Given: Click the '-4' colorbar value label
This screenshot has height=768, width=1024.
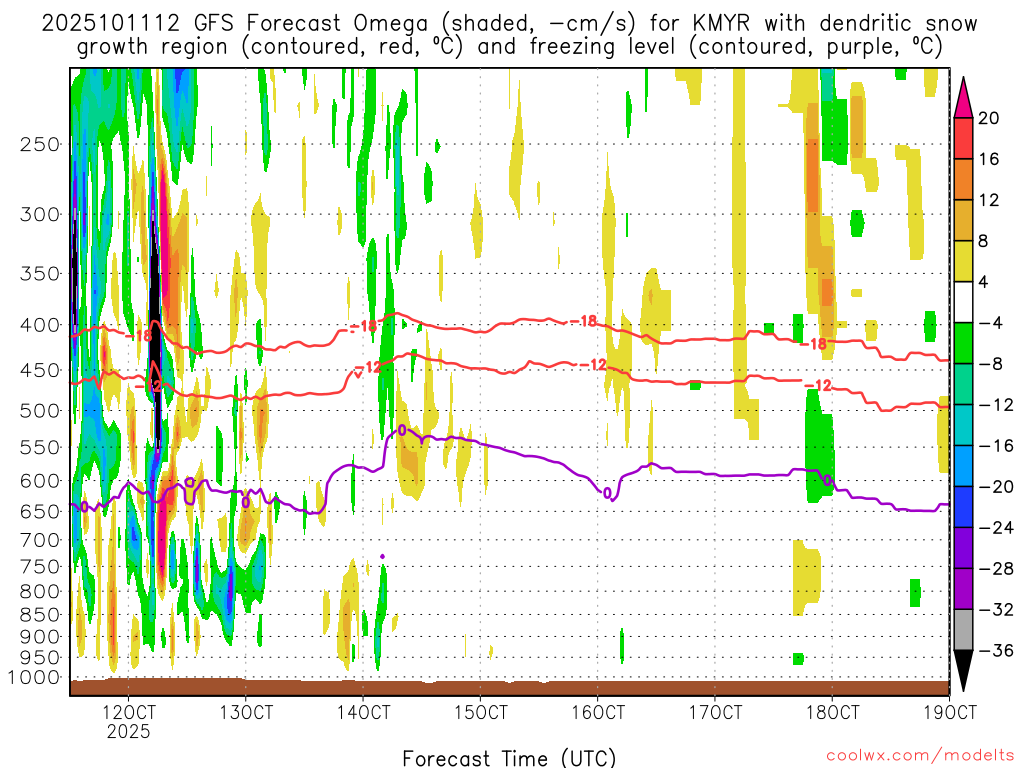Looking at the screenshot, I should point(990,323).
